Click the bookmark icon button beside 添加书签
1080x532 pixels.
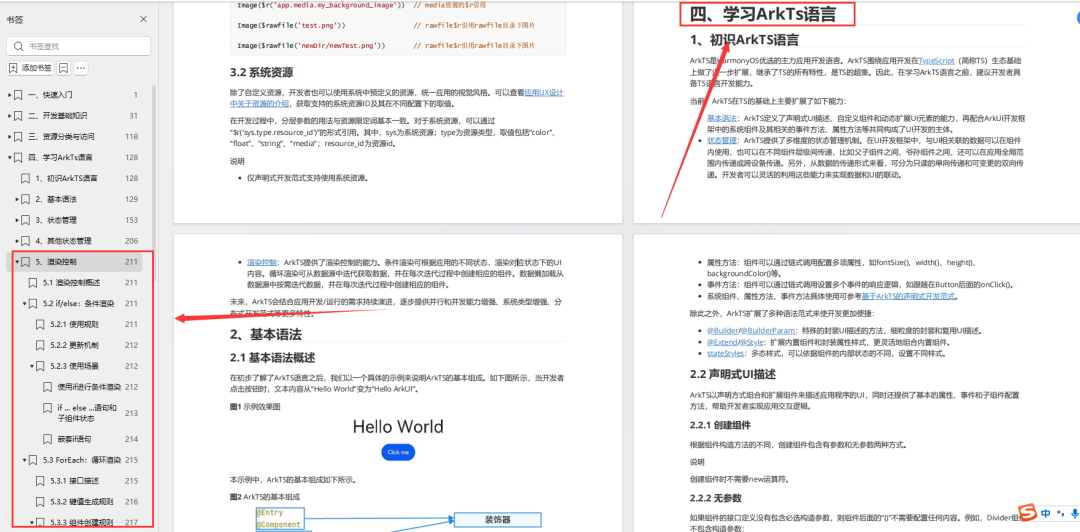click(63, 68)
